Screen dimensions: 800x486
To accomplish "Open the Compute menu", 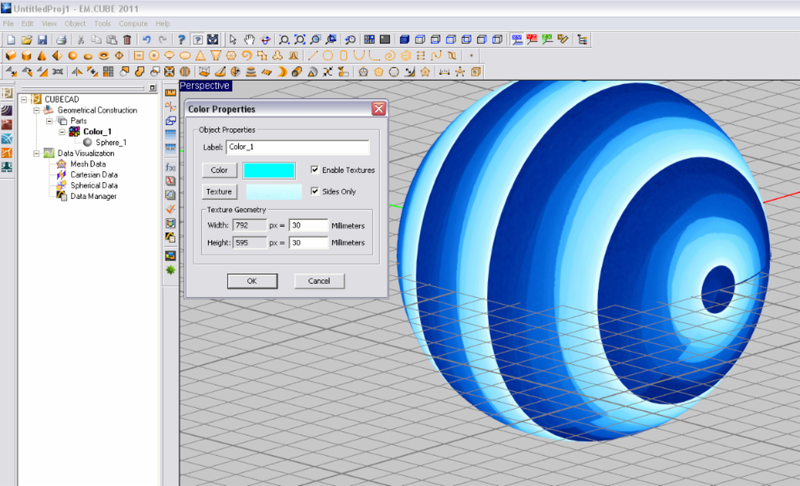I will 132,23.
